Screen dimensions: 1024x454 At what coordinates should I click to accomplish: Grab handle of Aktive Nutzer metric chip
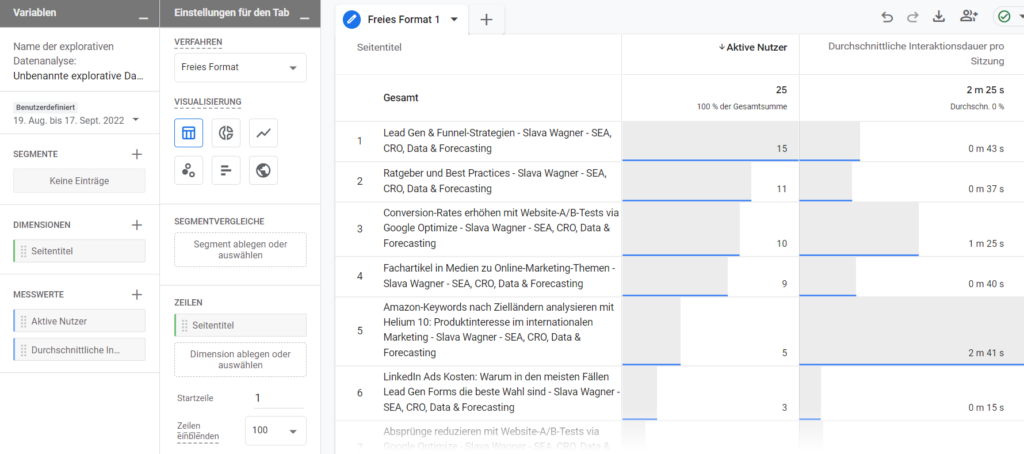coord(24,321)
